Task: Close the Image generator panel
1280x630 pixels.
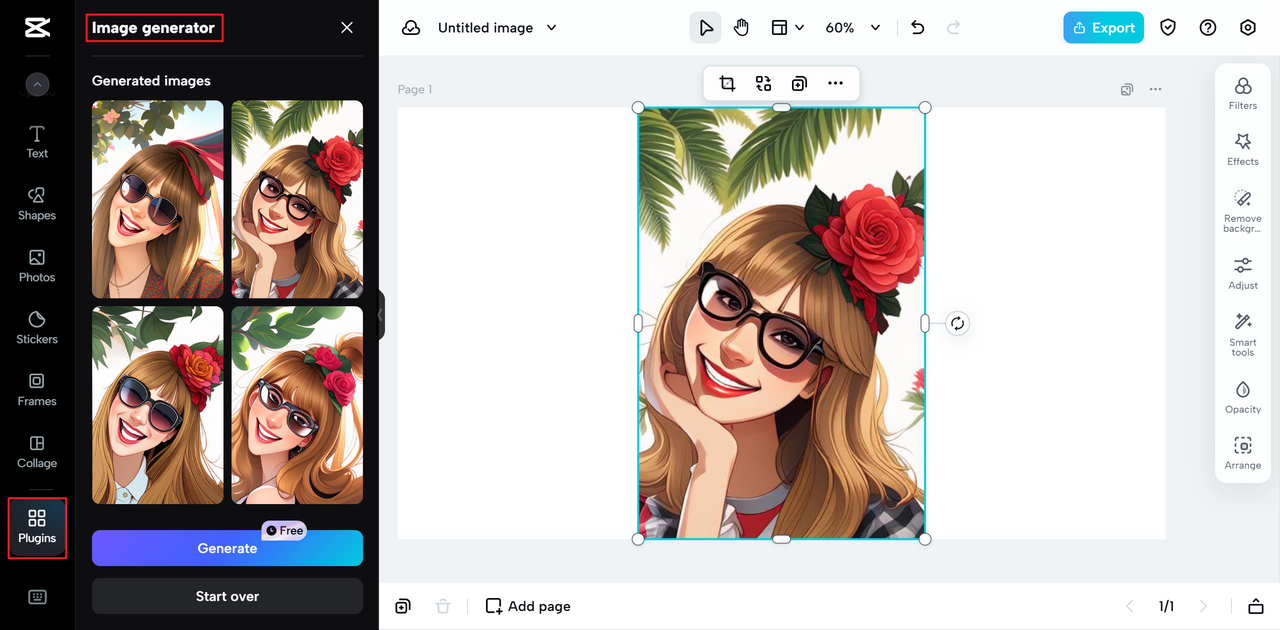Action: coord(347,28)
